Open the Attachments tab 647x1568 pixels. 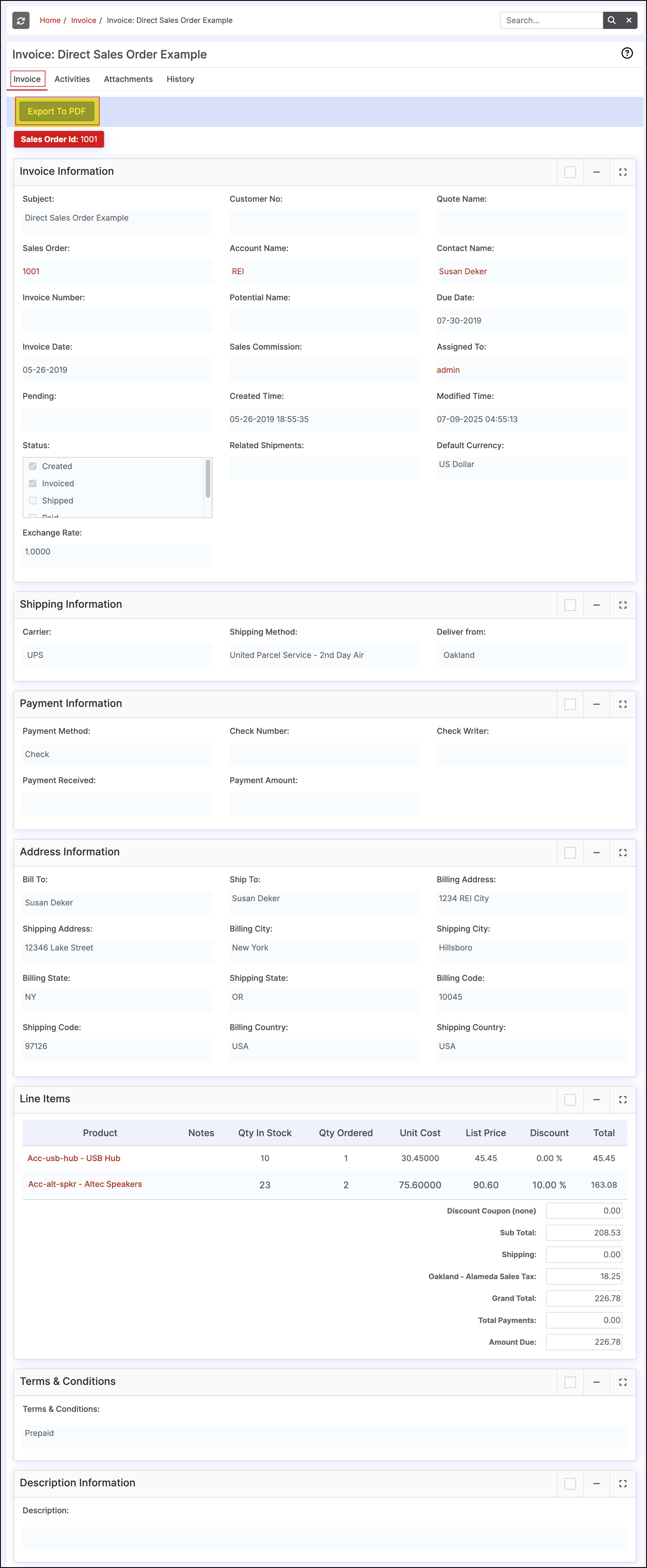128,79
